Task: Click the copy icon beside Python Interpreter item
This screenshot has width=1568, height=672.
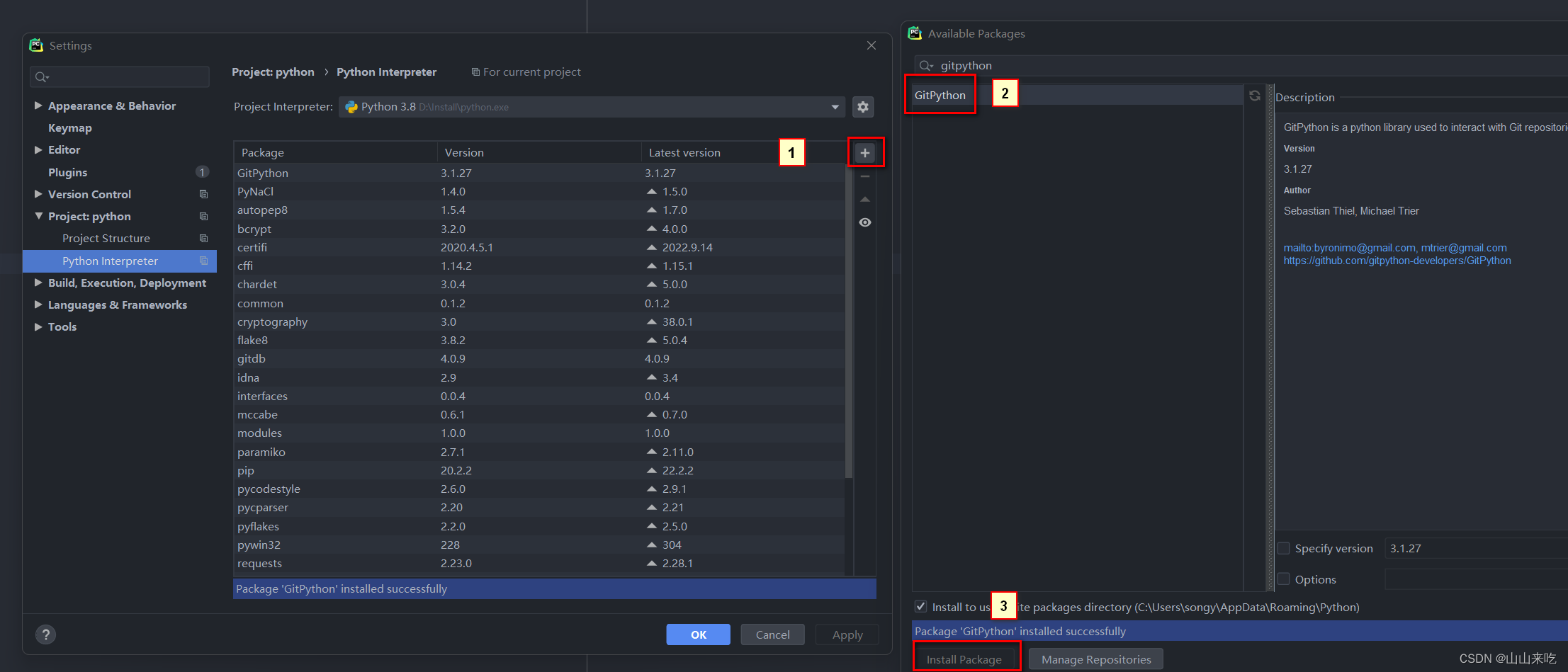Action: point(204,261)
